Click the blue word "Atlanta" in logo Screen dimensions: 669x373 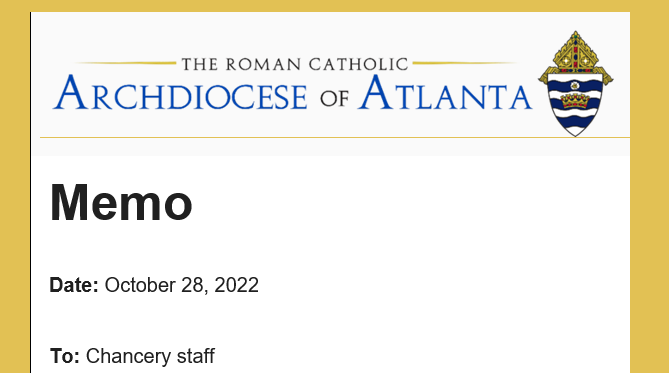445,93
